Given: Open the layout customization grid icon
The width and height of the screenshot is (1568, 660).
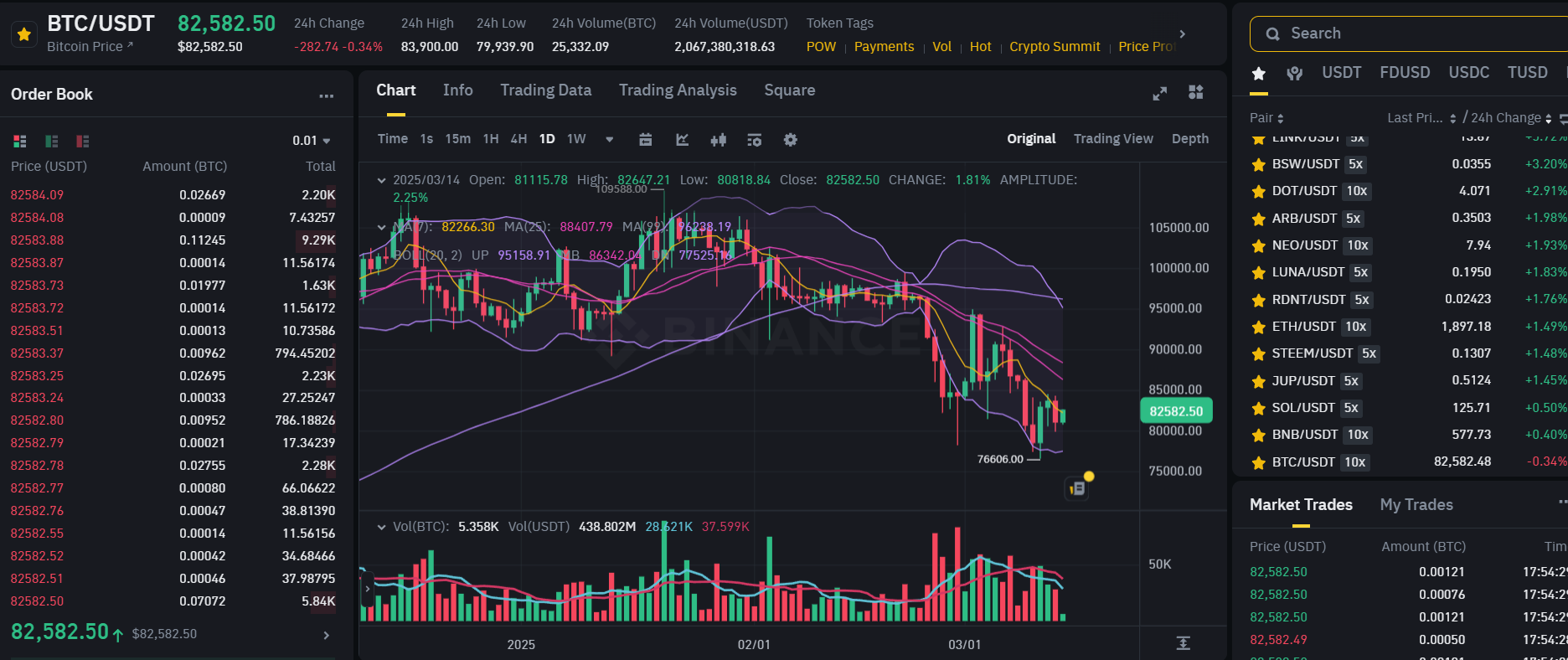Looking at the screenshot, I should click(1196, 92).
